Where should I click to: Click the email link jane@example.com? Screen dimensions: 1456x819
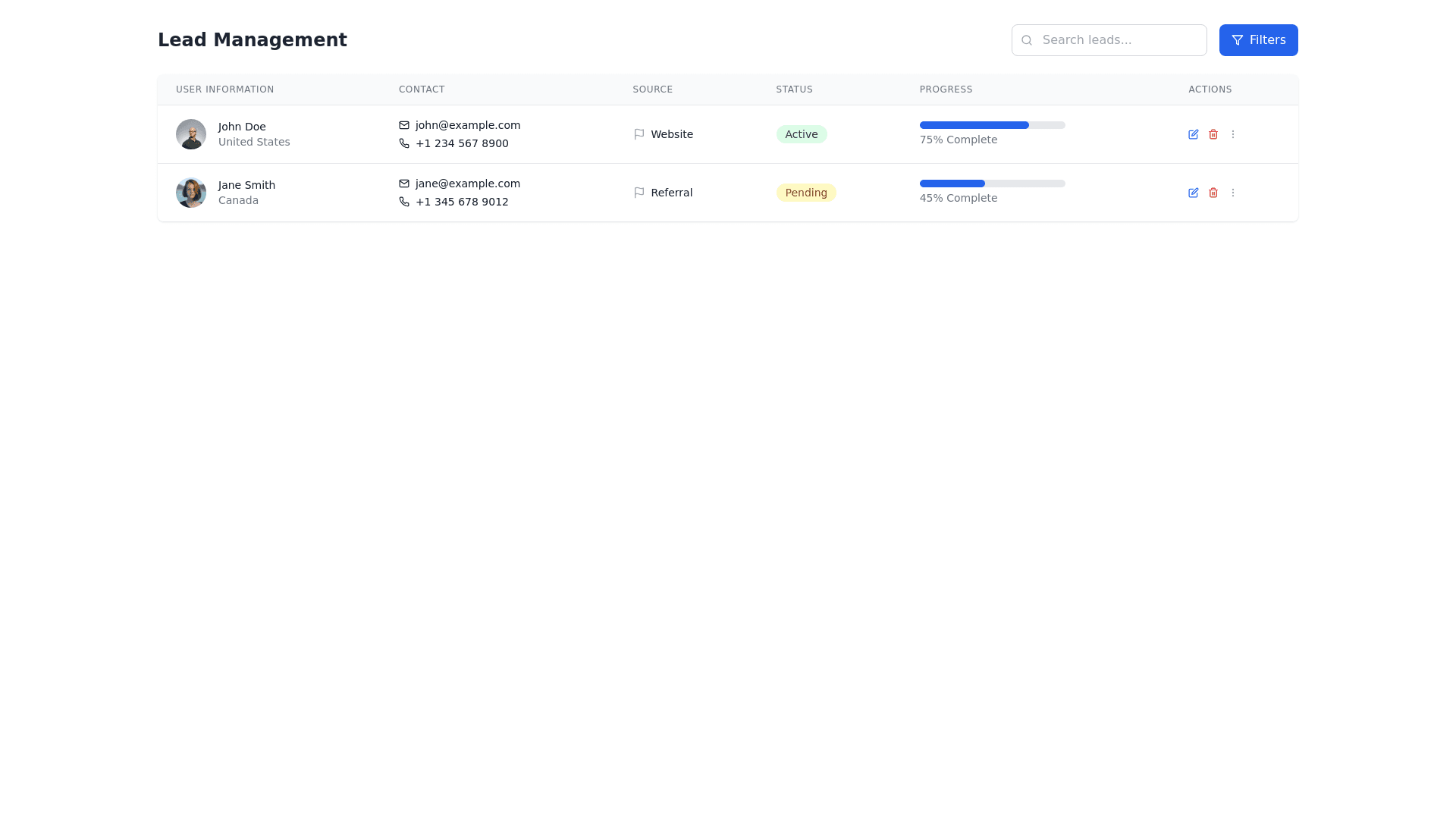pyautogui.click(x=467, y=184)
